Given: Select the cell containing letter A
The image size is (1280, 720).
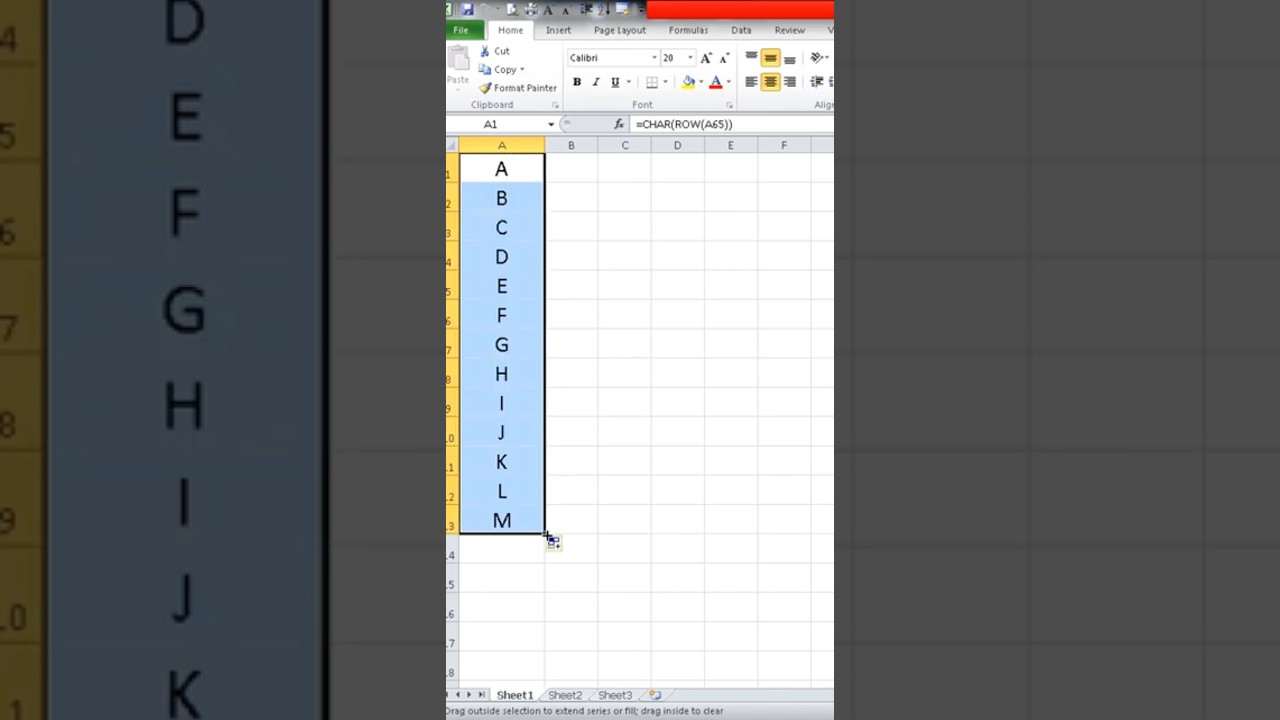Looking at the screenshot, I should pos(502,169).
